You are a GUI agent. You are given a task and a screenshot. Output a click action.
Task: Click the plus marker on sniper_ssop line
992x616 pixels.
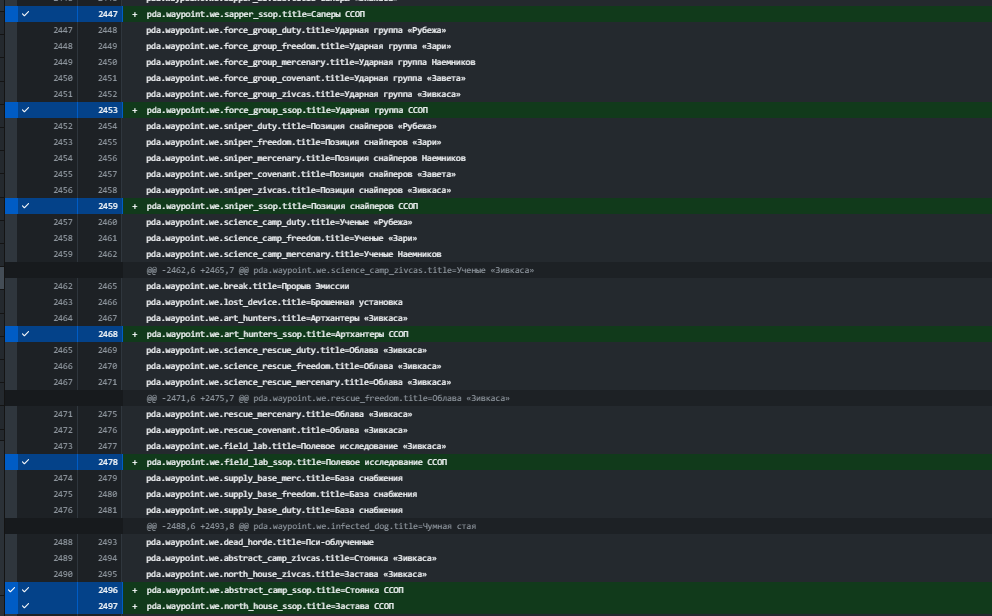[x=134, y=206]
